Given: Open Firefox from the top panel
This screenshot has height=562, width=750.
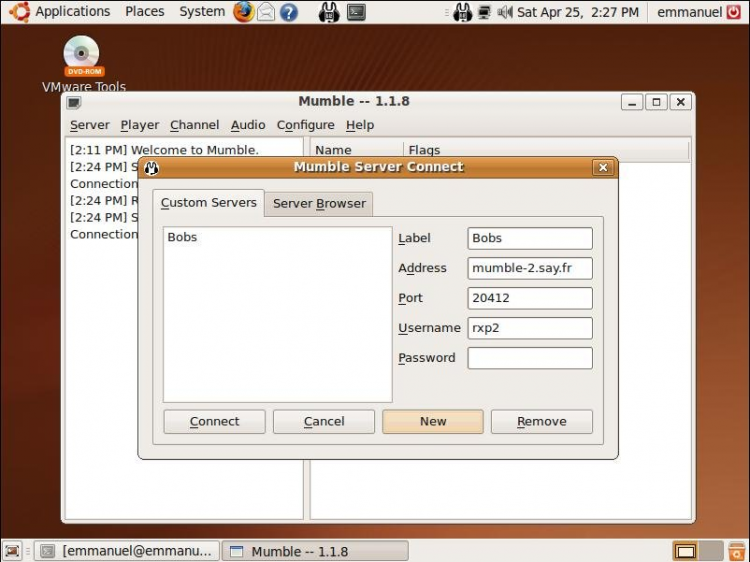Looking at the screenshot, I should click(243, 12).
